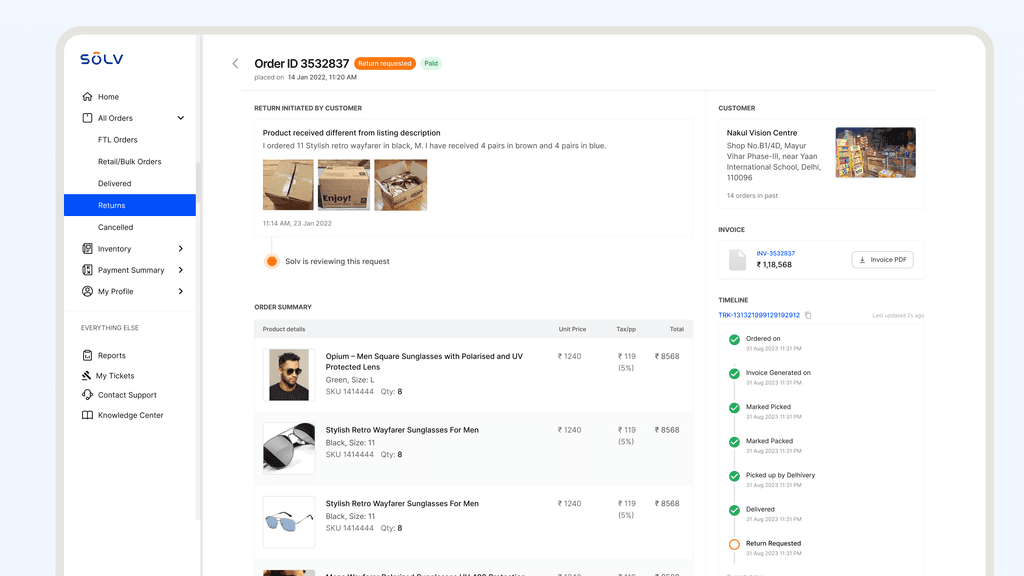
Task: Open Opium Men Square Sunglasses product image
Action: tap(289, 375)
